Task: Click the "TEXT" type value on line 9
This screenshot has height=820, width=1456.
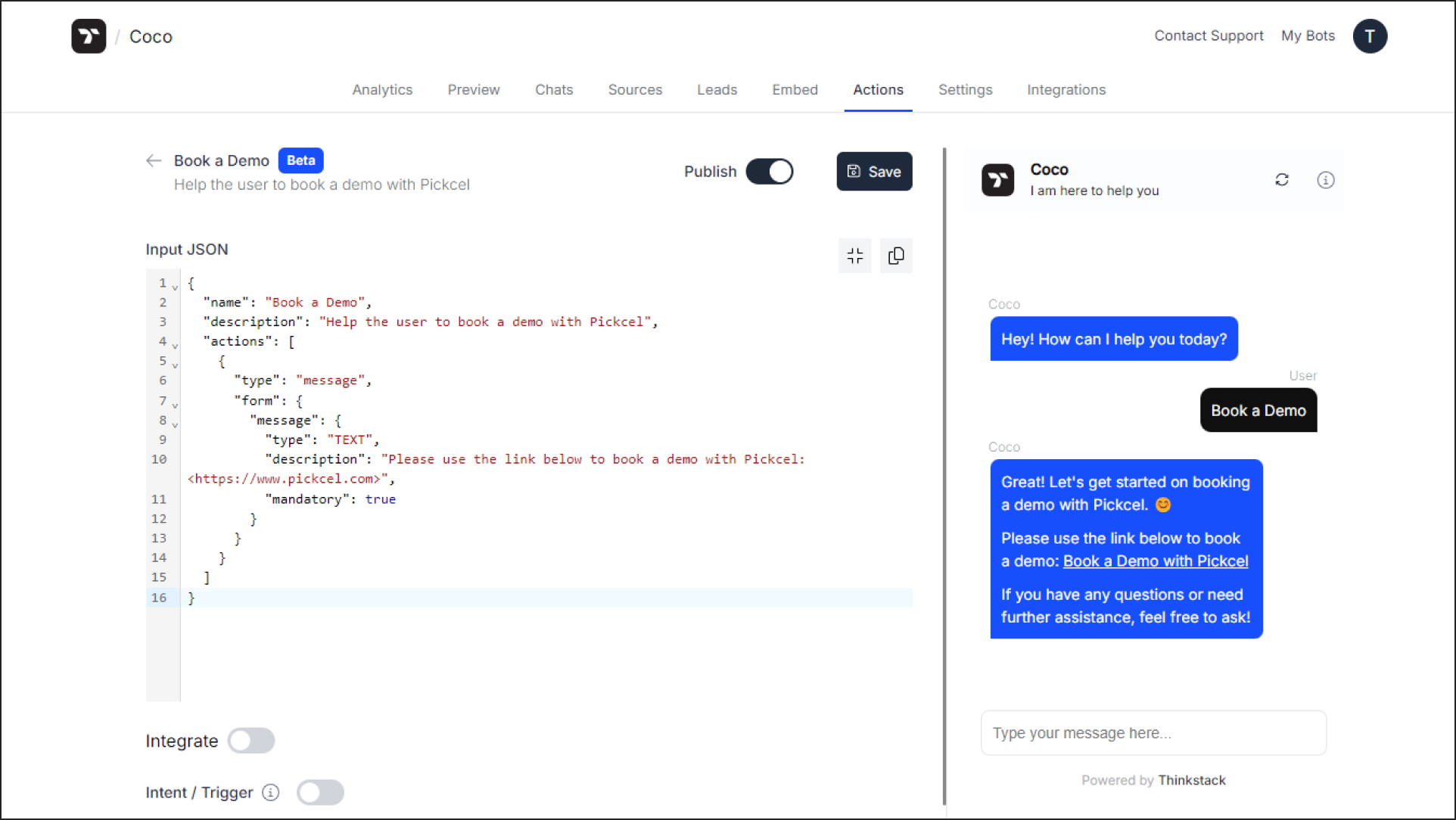Action: (x=350, y=440)
